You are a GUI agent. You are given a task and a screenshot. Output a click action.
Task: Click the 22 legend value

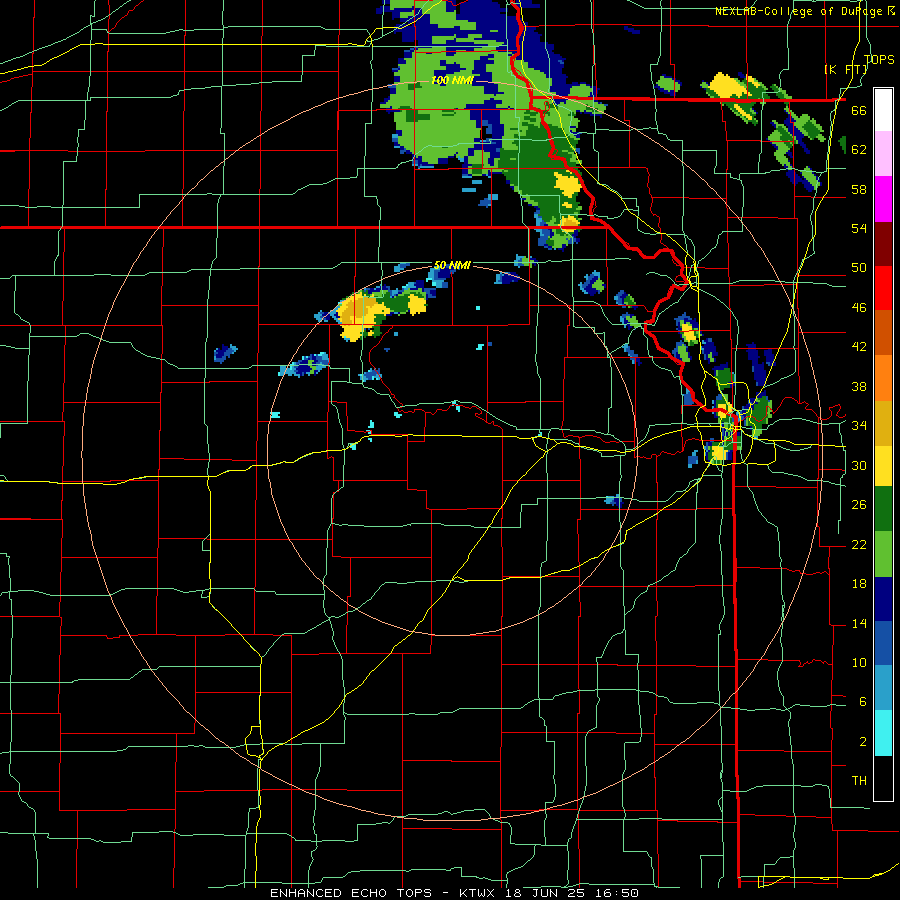[x=859, y=544]
